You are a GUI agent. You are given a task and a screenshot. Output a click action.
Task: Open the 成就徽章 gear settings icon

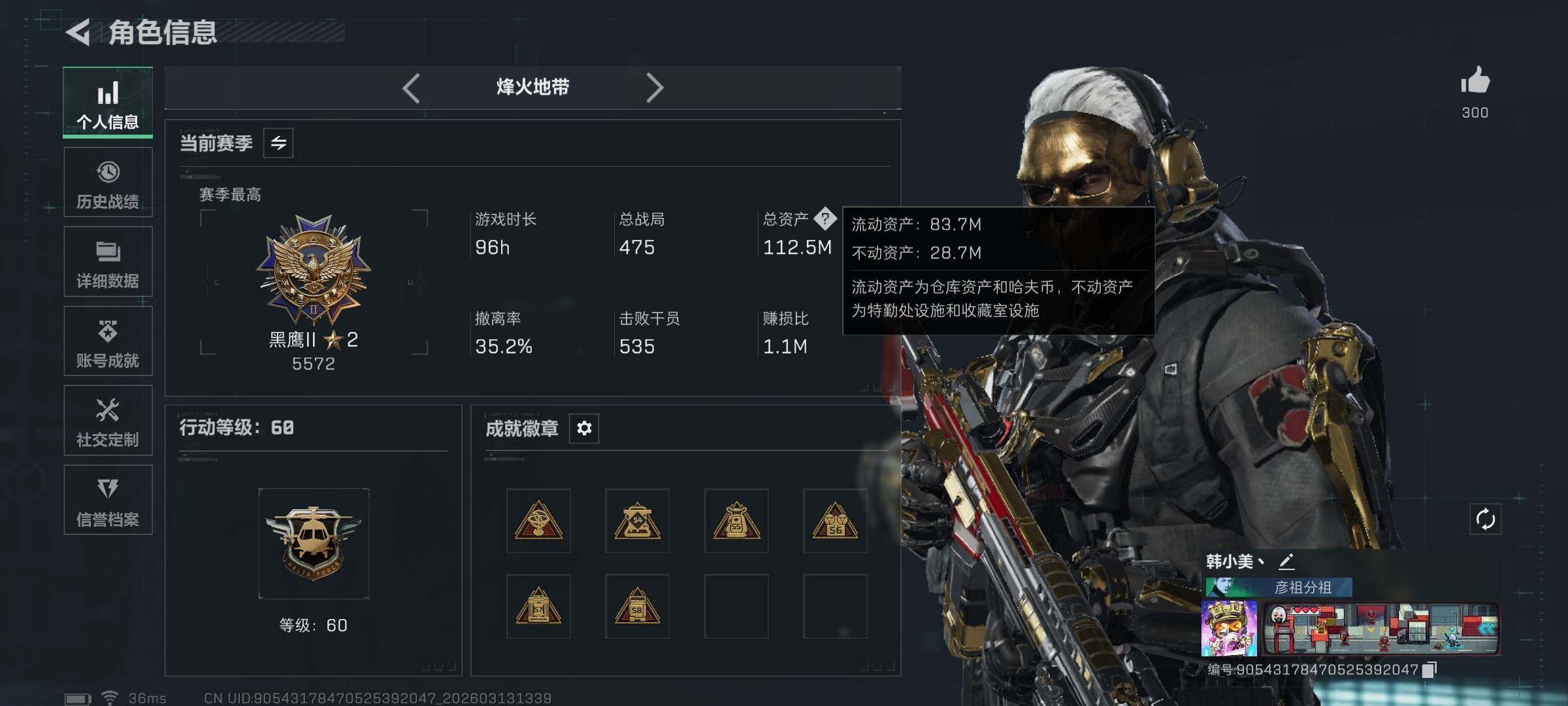(x=584, y=428)
